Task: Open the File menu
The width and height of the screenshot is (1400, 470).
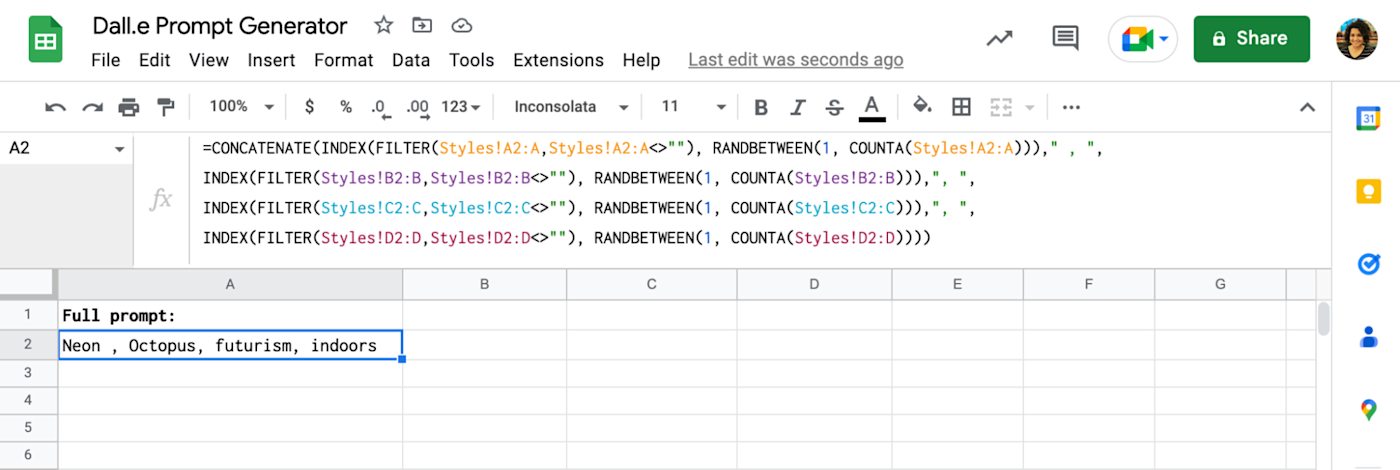Action: [x=105, y=60]
